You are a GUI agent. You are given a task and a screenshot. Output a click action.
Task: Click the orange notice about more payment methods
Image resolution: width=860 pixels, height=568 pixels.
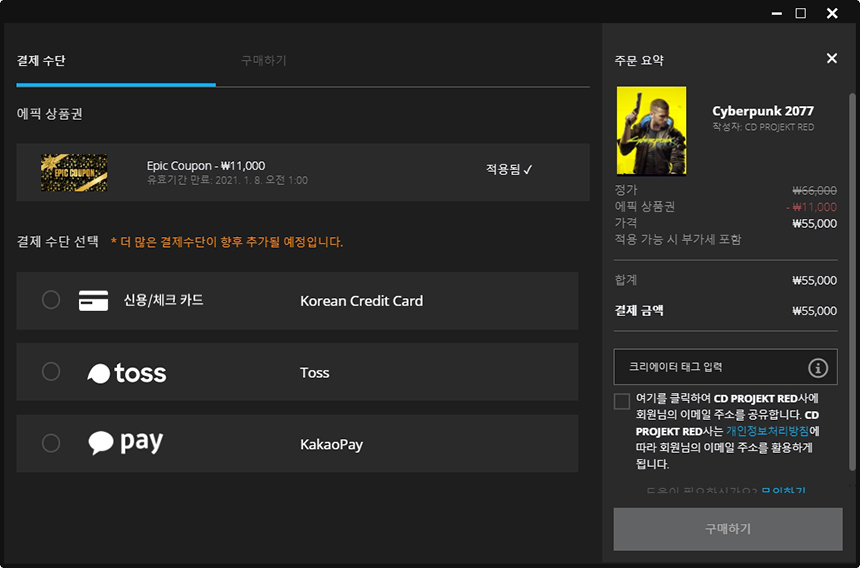pos(227,242)
